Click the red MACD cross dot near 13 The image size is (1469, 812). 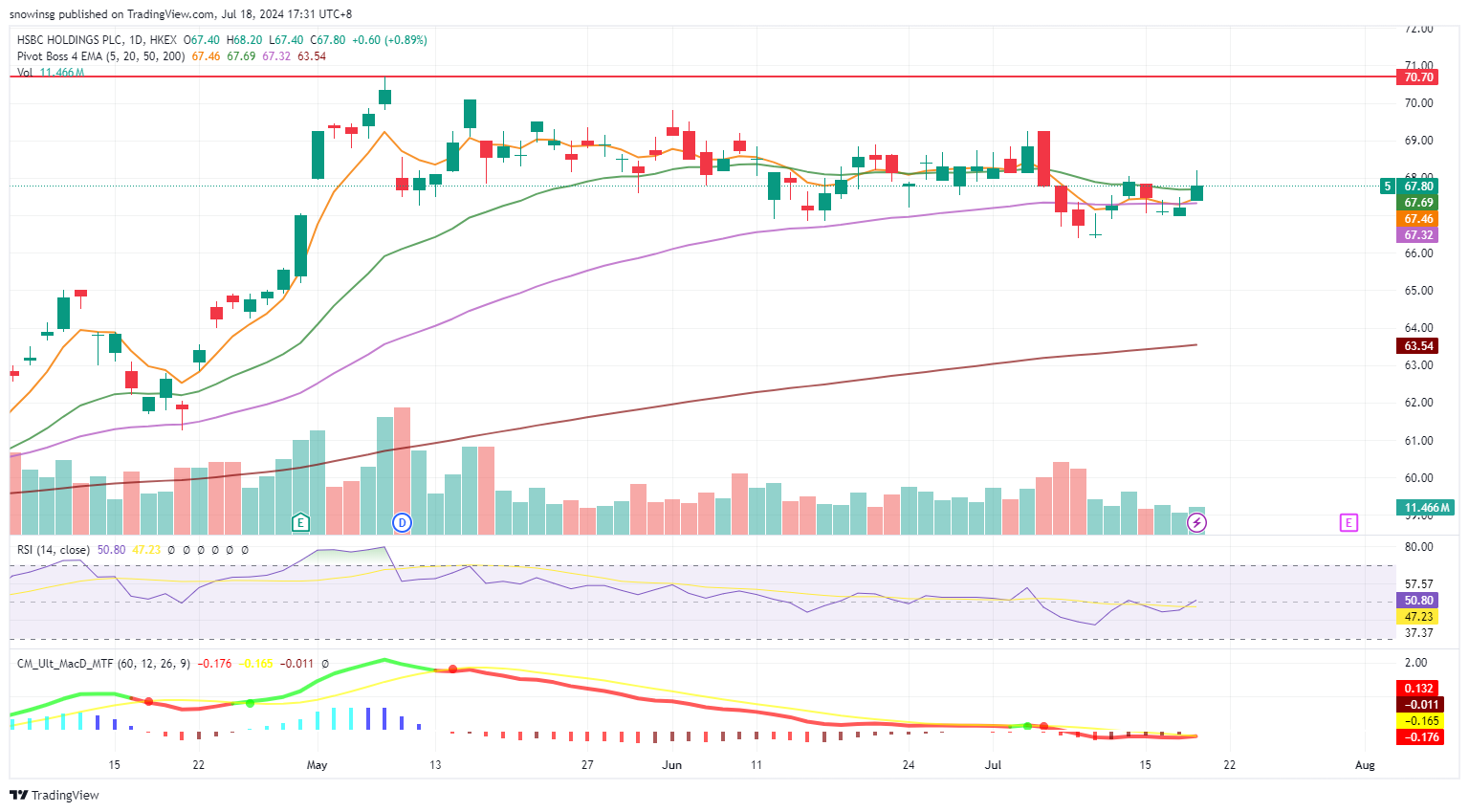pyautogui.click(x=452, y=669)
